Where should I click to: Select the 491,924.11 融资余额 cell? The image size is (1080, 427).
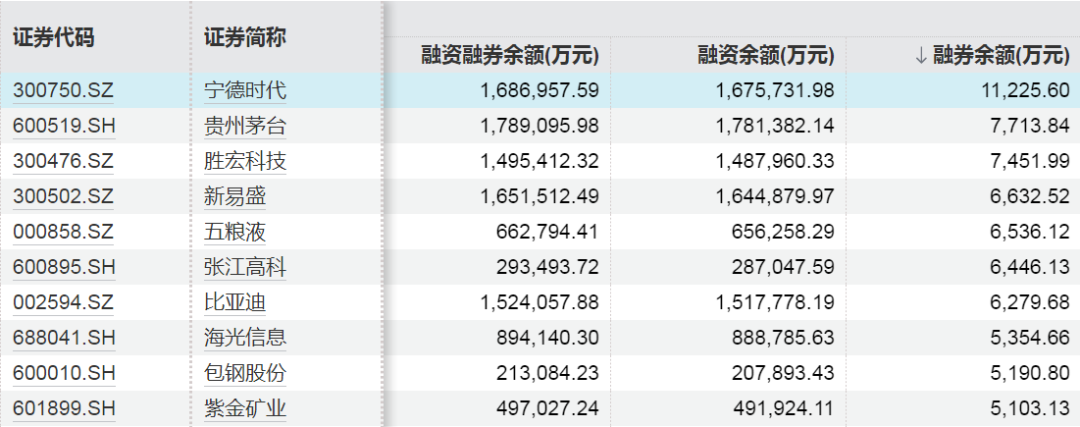pos(783,408)
